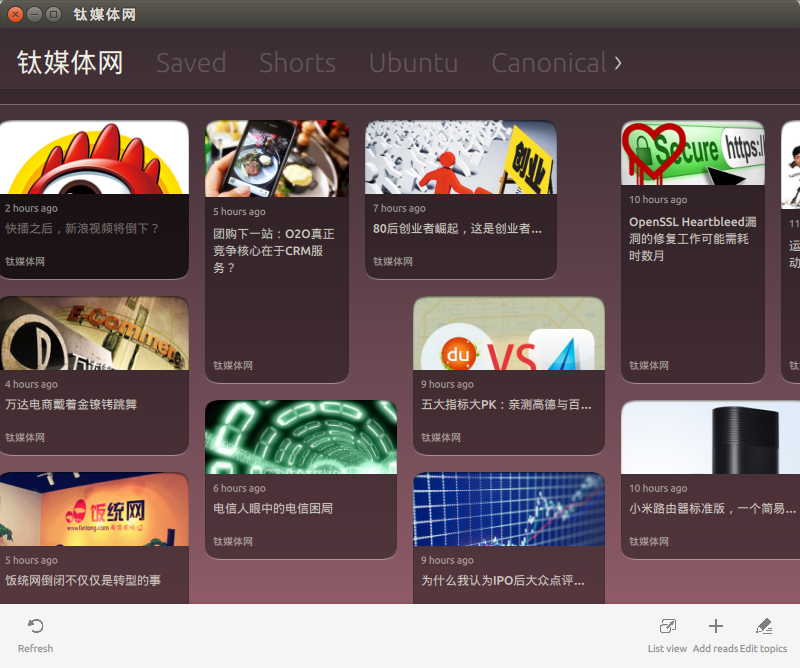Open article OpenSSL Heartbleed漏洞的修复工作
800x668 pixels.
692,239
